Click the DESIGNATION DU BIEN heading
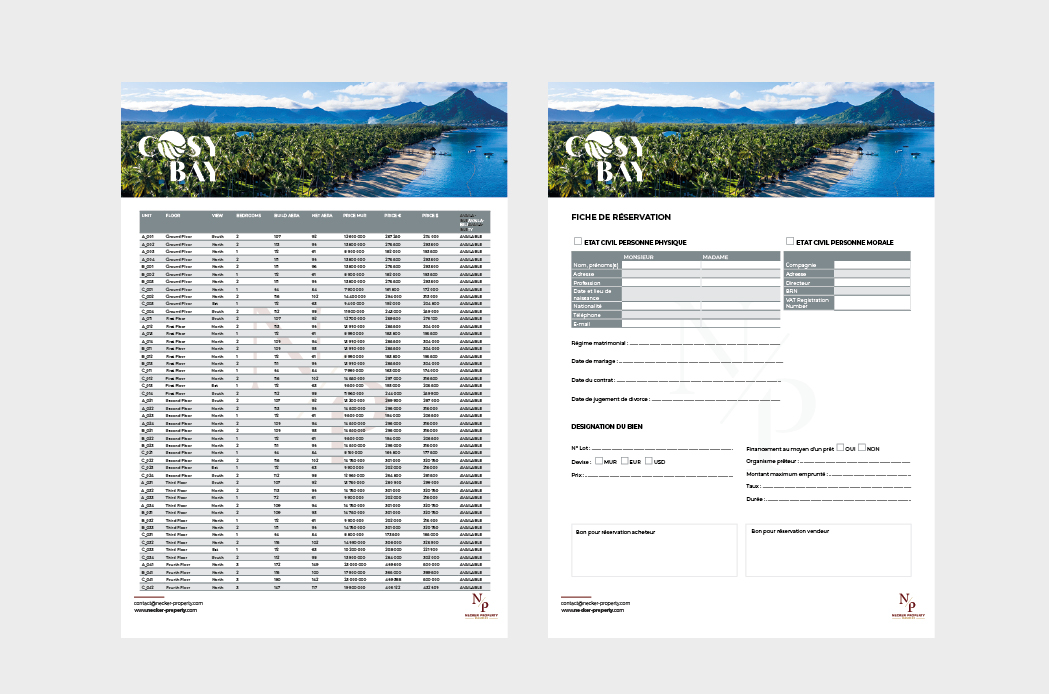1049x694 pixels. (x=607, y=426)
